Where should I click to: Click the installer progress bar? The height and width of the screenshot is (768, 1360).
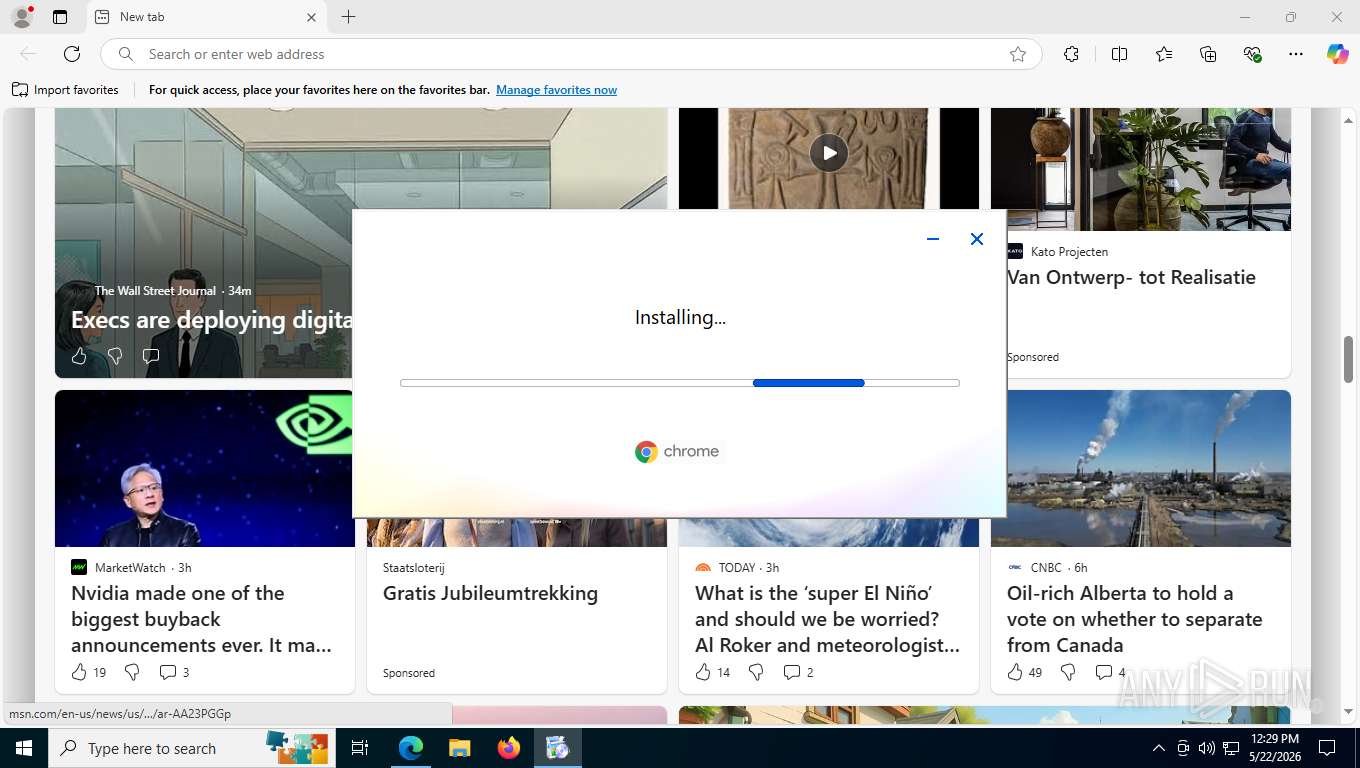pyautogui.click(x=680, y=383)
